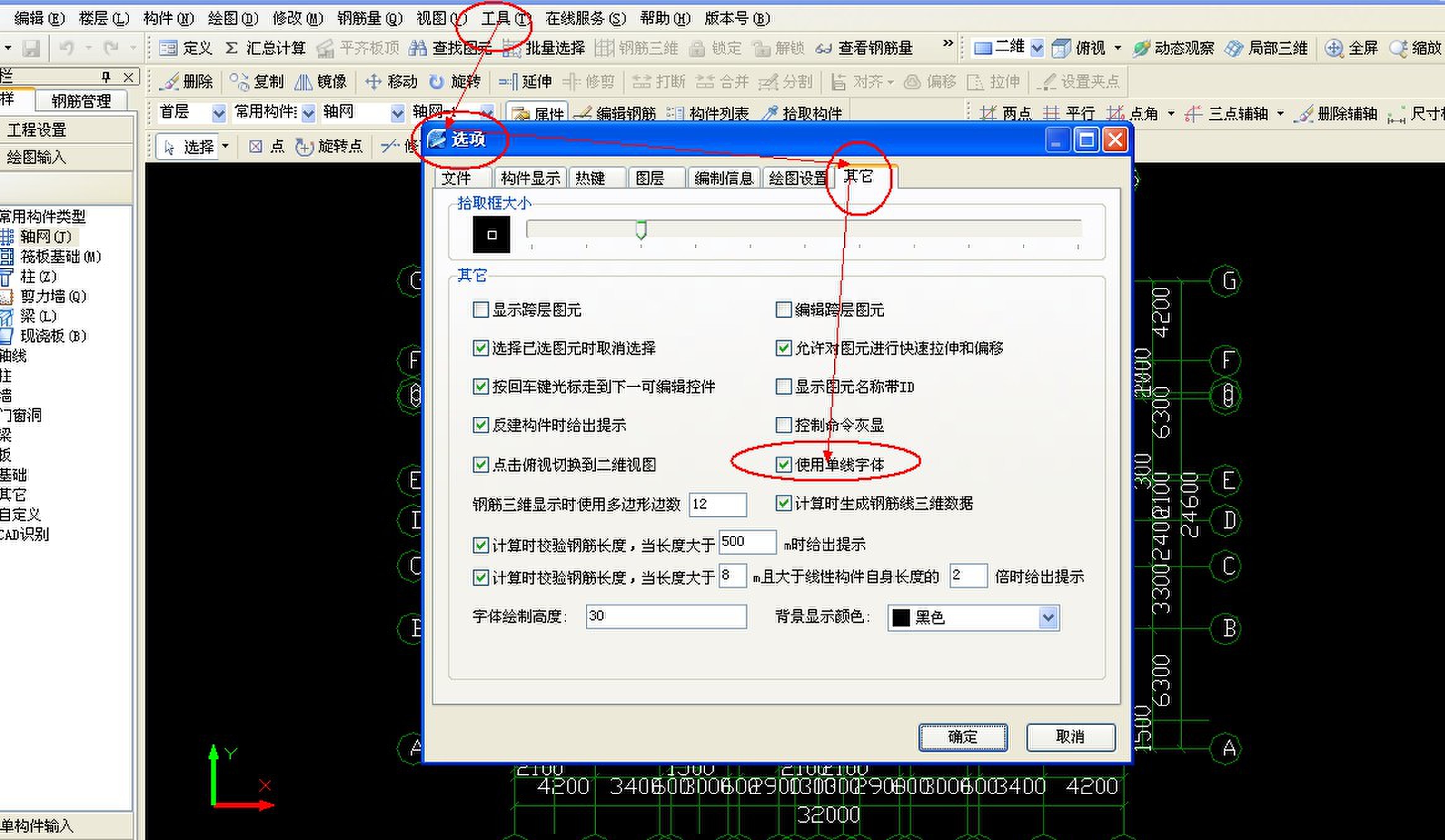Click 字体绘制高度 input field
The width and height of the screenshot is (1445, 840).
pyautogui.click(x=666, y=616)
